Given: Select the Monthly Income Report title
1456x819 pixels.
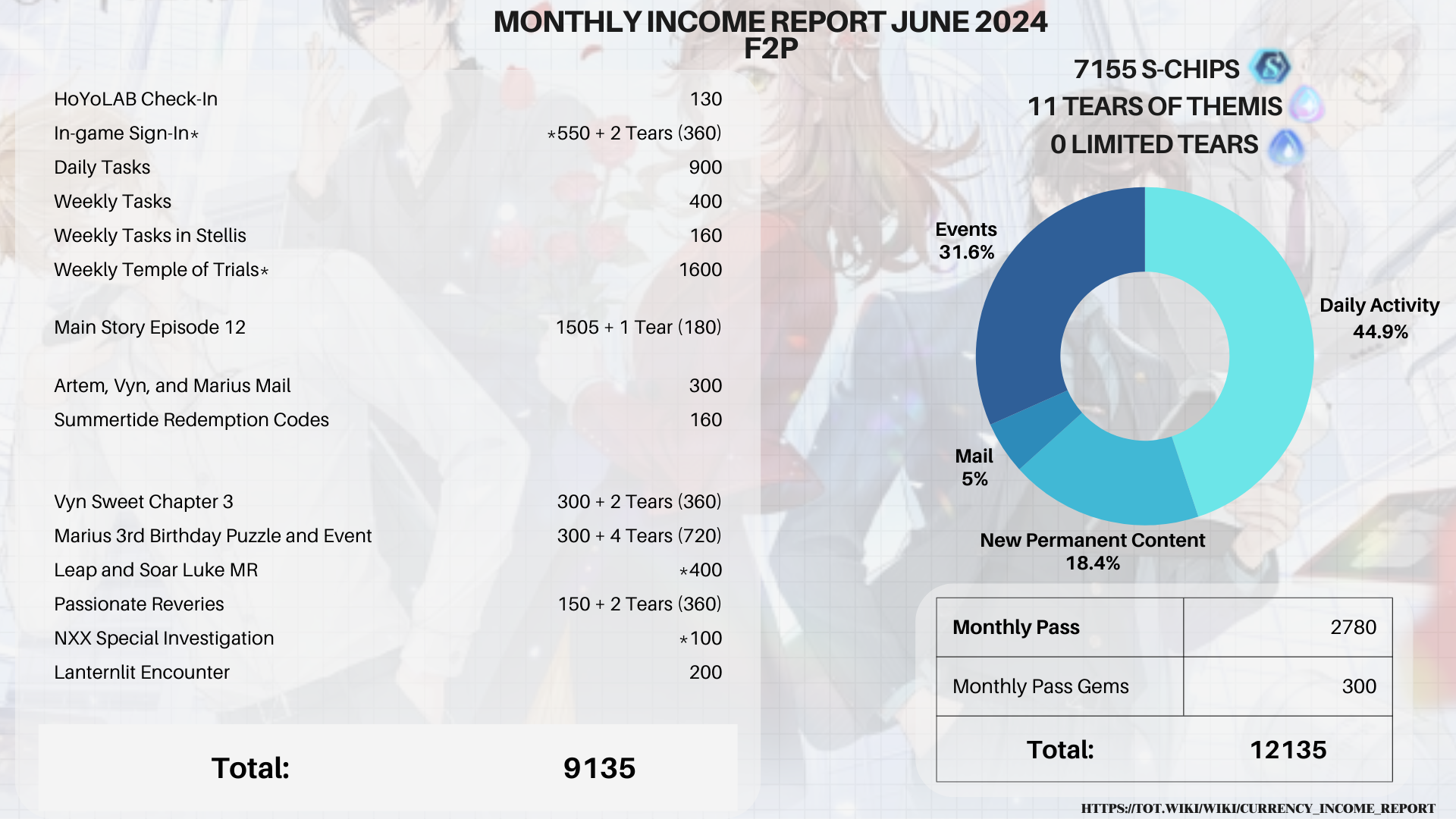Looking at the screenshot, I should [771, 22].
